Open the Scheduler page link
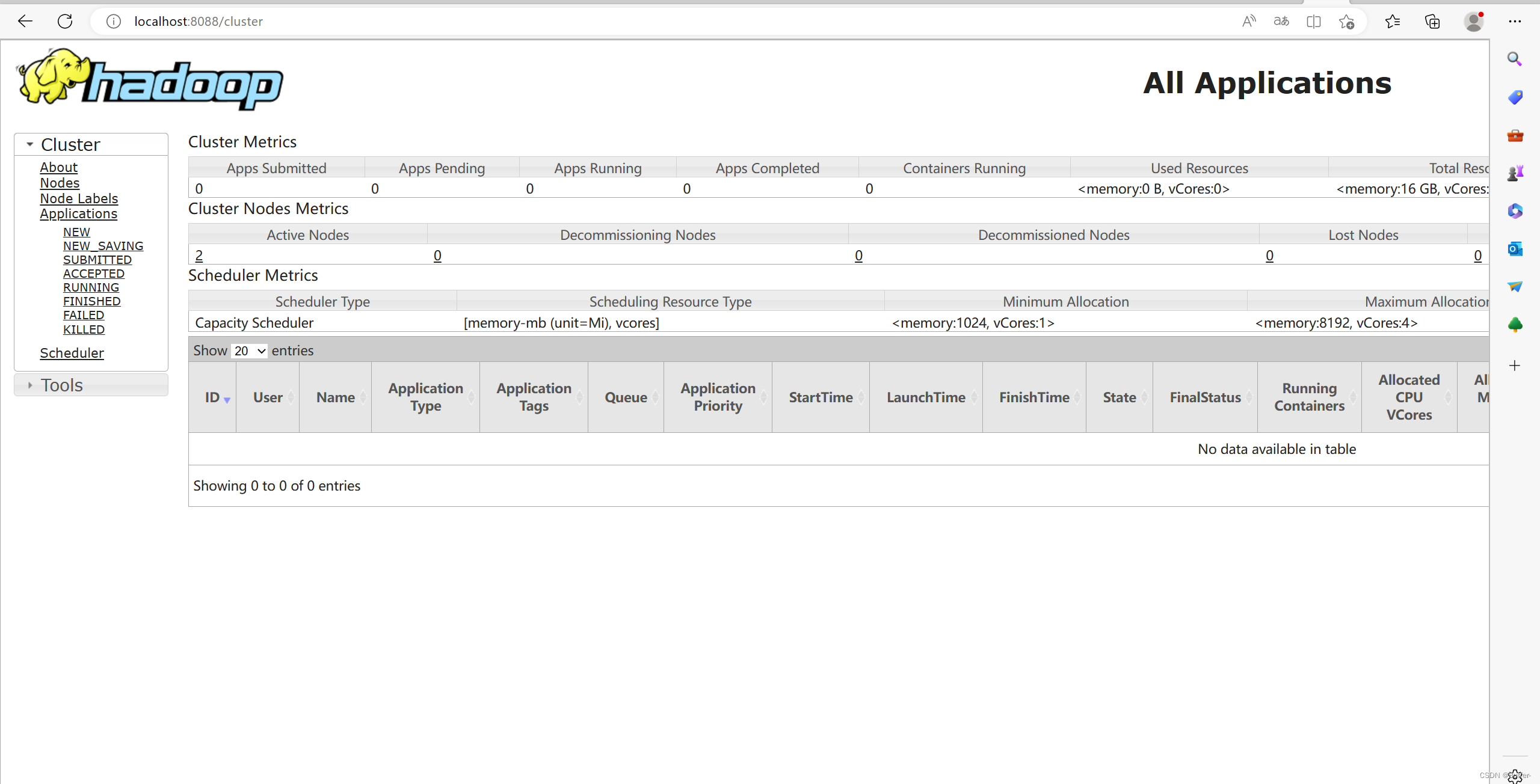Image resolution: width=1540 pixels, height=784 pixels. [72, 353]
